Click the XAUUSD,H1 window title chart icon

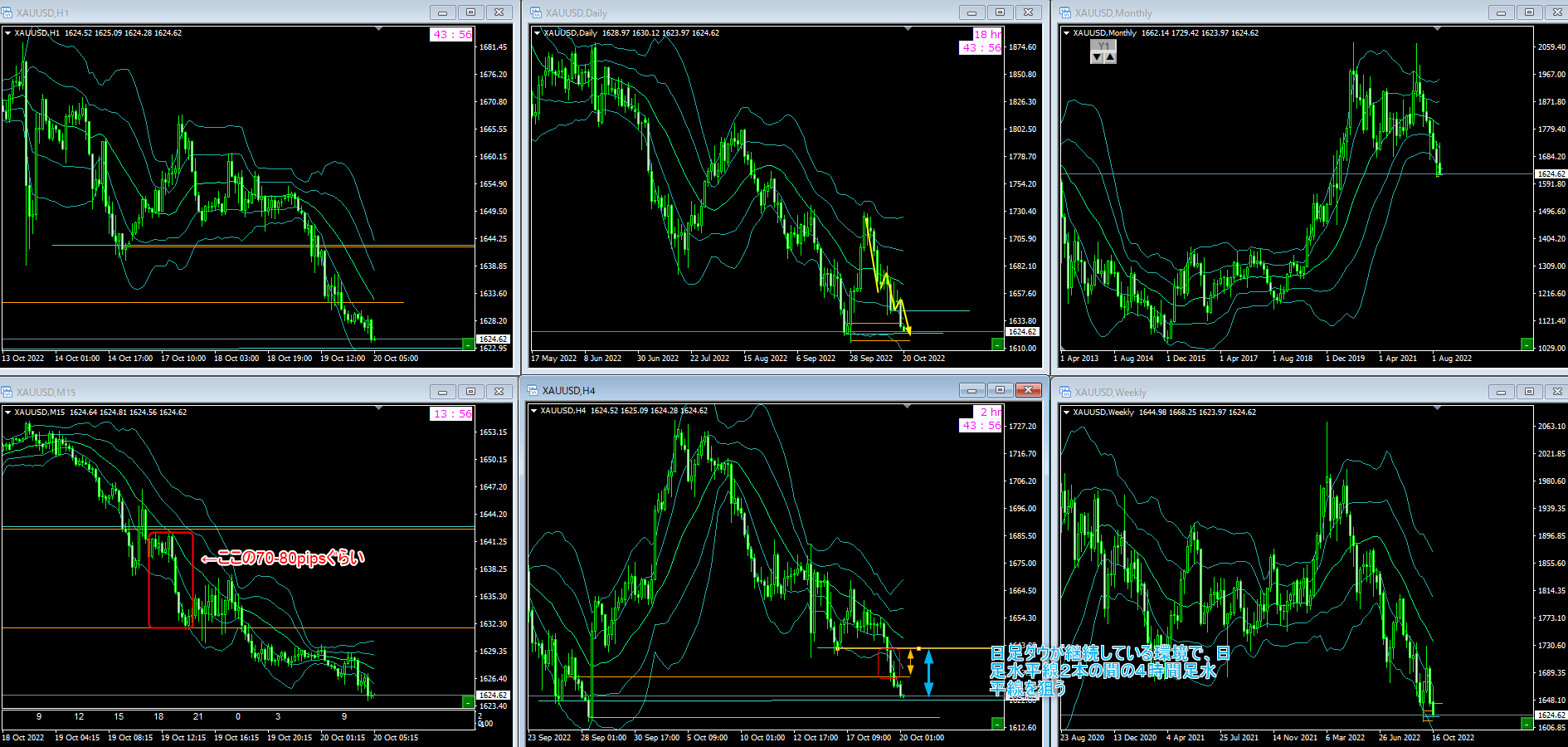7,12
